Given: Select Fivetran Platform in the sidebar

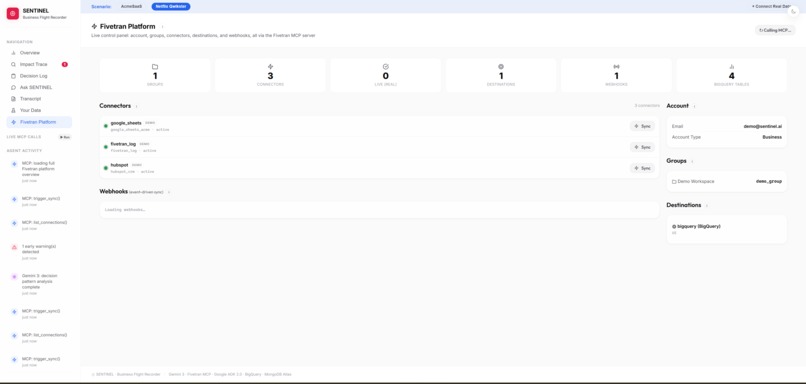Looking at the screenshot, I should tap(39, 122).
